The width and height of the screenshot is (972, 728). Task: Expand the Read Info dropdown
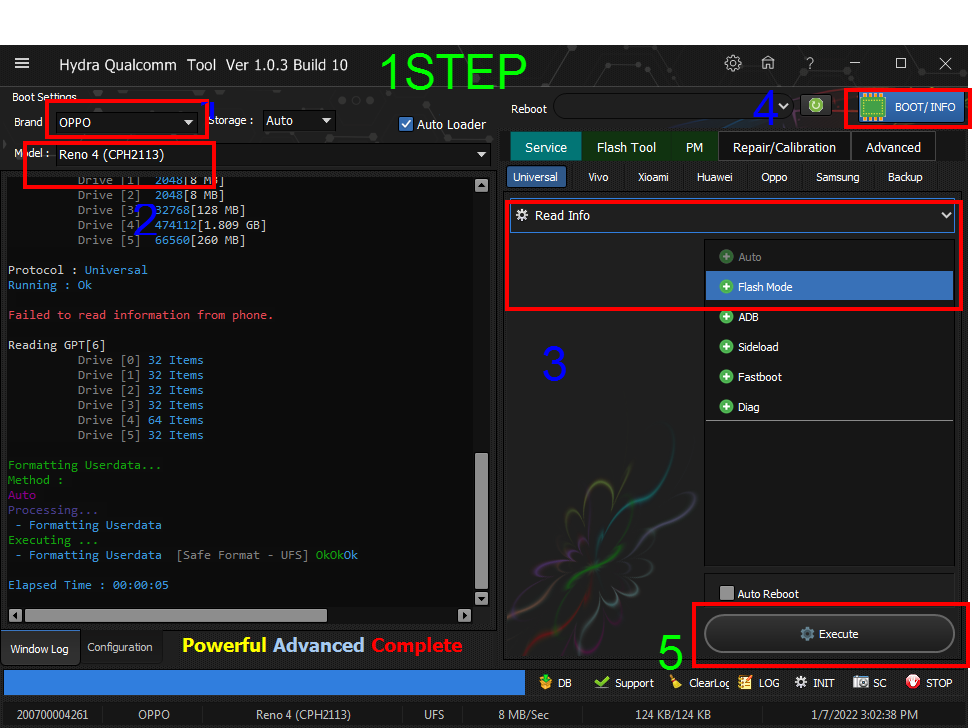[x=732, y=216]
